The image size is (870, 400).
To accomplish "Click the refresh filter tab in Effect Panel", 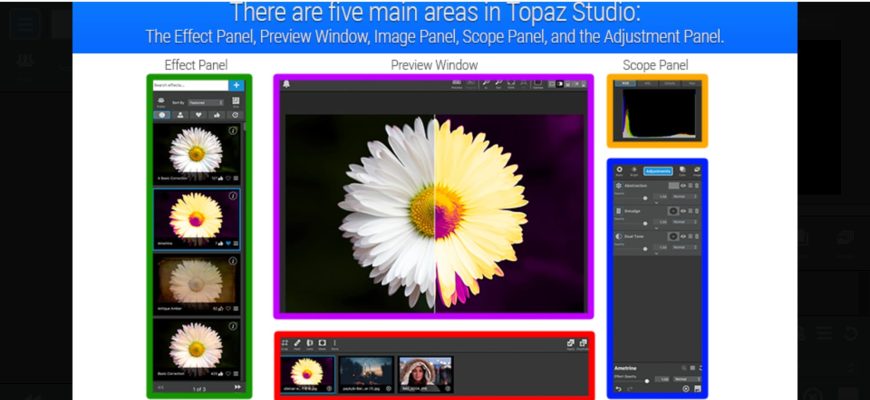I will coord(234,115).
